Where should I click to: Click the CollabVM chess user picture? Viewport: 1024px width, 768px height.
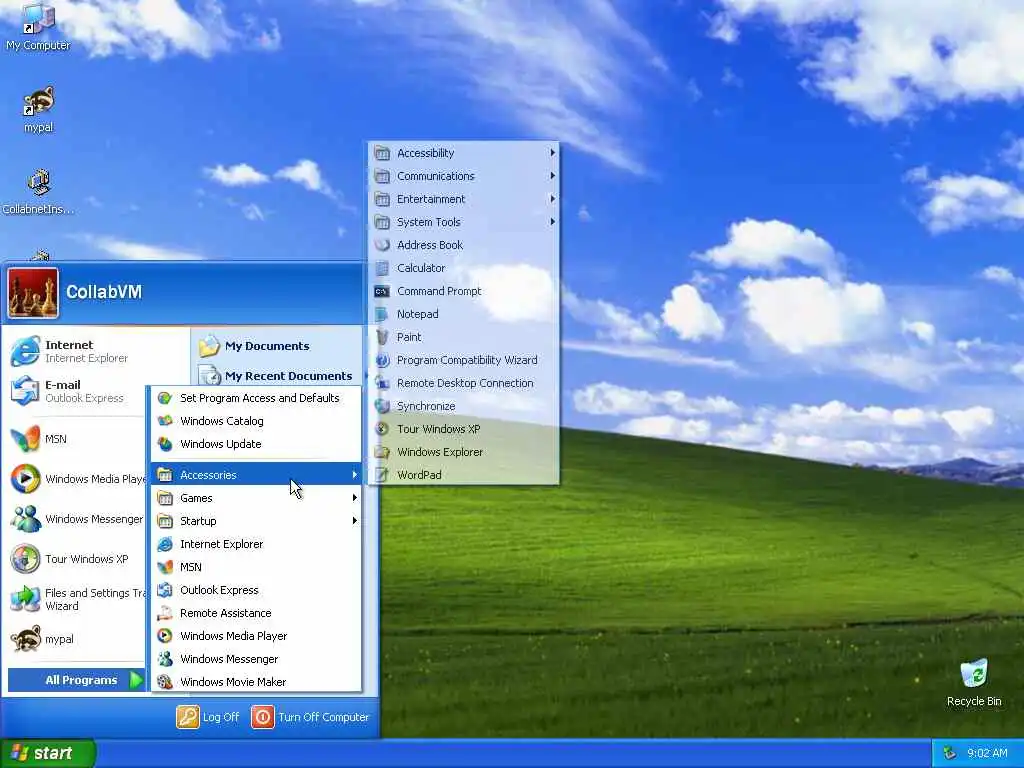coord(33,293)
